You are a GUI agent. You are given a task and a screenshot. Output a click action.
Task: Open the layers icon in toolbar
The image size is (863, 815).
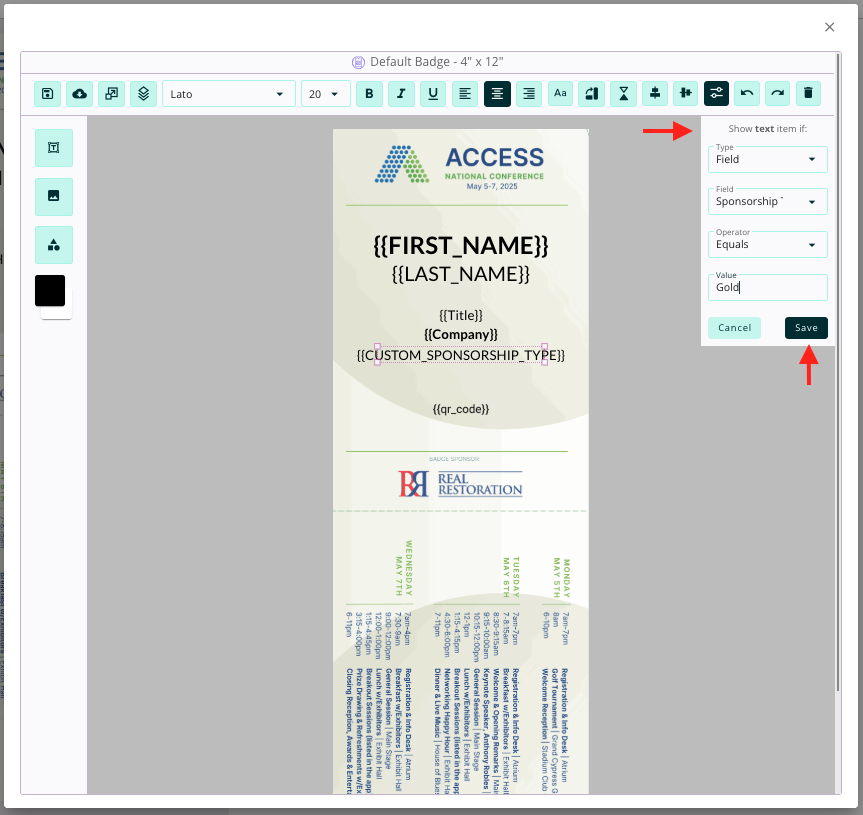tap(143, 94)
